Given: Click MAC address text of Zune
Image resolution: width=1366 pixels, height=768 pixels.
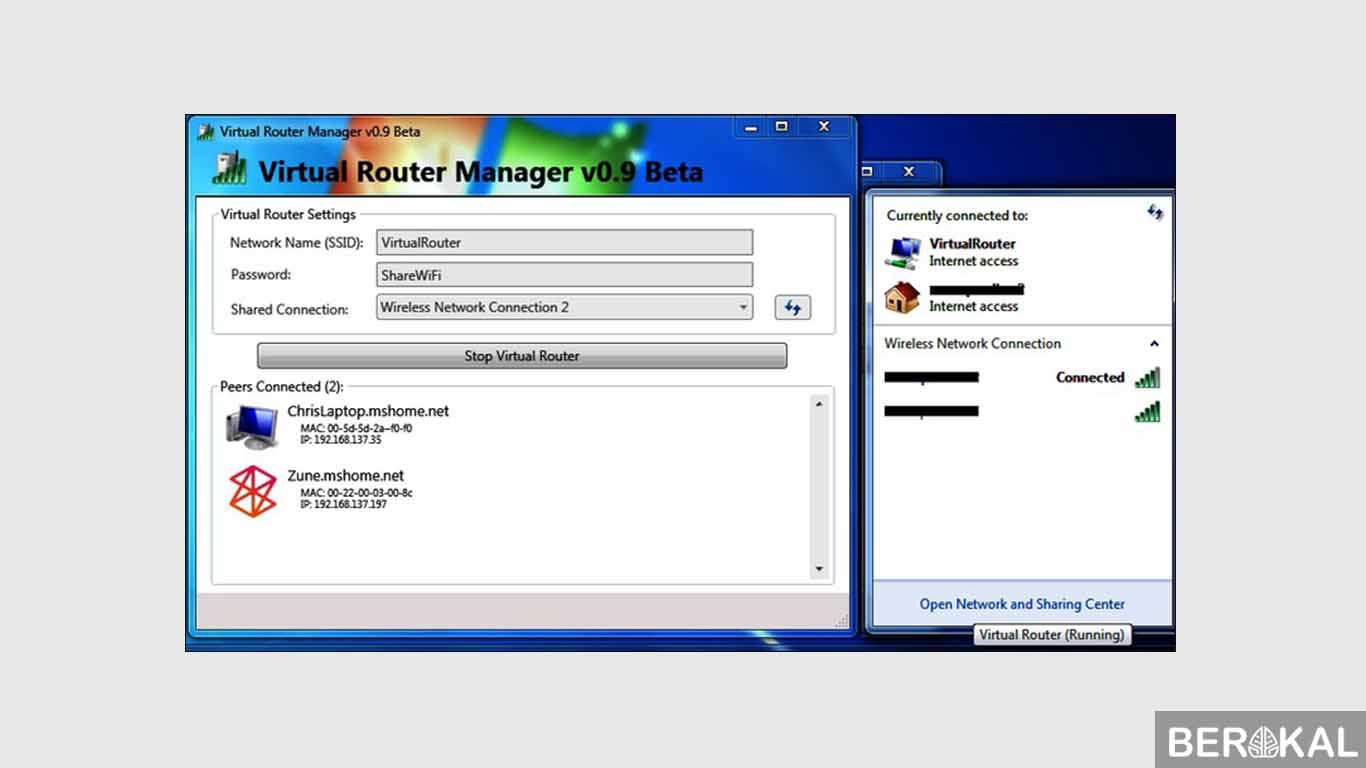Looking at the screenshot, I should pos(356,493).
